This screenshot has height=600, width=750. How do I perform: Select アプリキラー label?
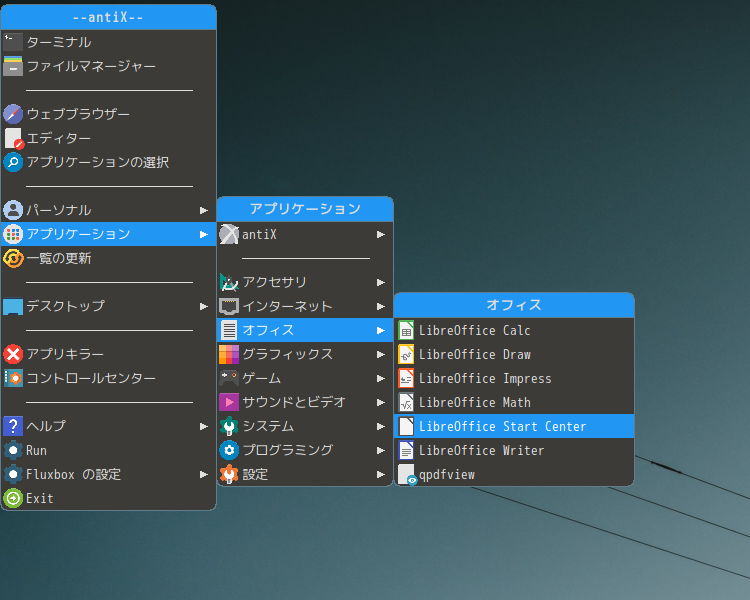(65, 354)
